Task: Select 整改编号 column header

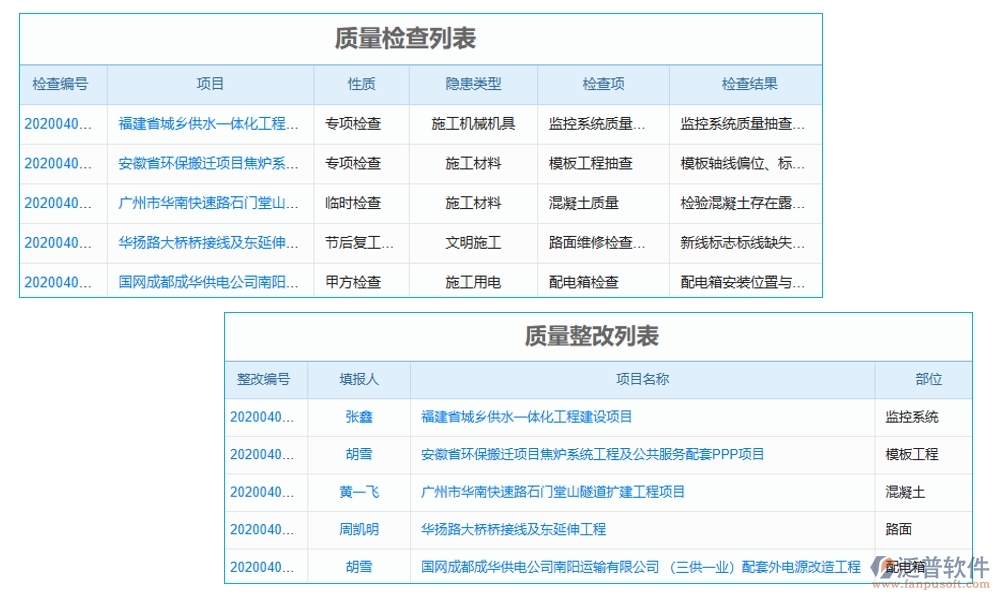Action: [265, 379]
